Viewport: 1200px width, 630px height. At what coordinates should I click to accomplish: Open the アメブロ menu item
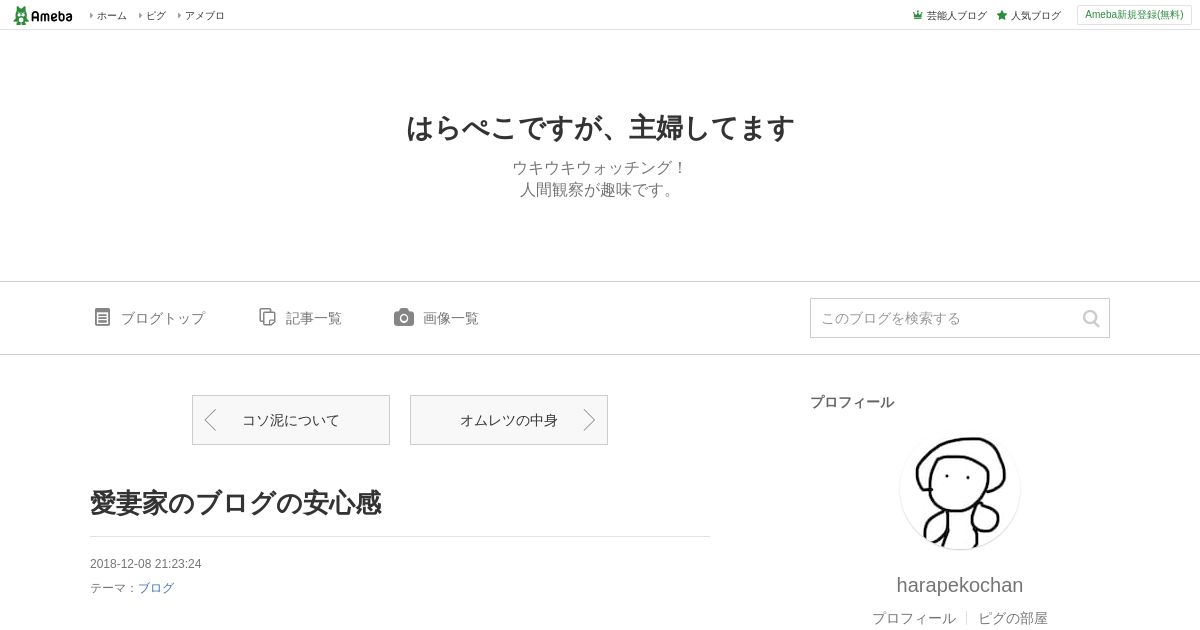(204, 15)
